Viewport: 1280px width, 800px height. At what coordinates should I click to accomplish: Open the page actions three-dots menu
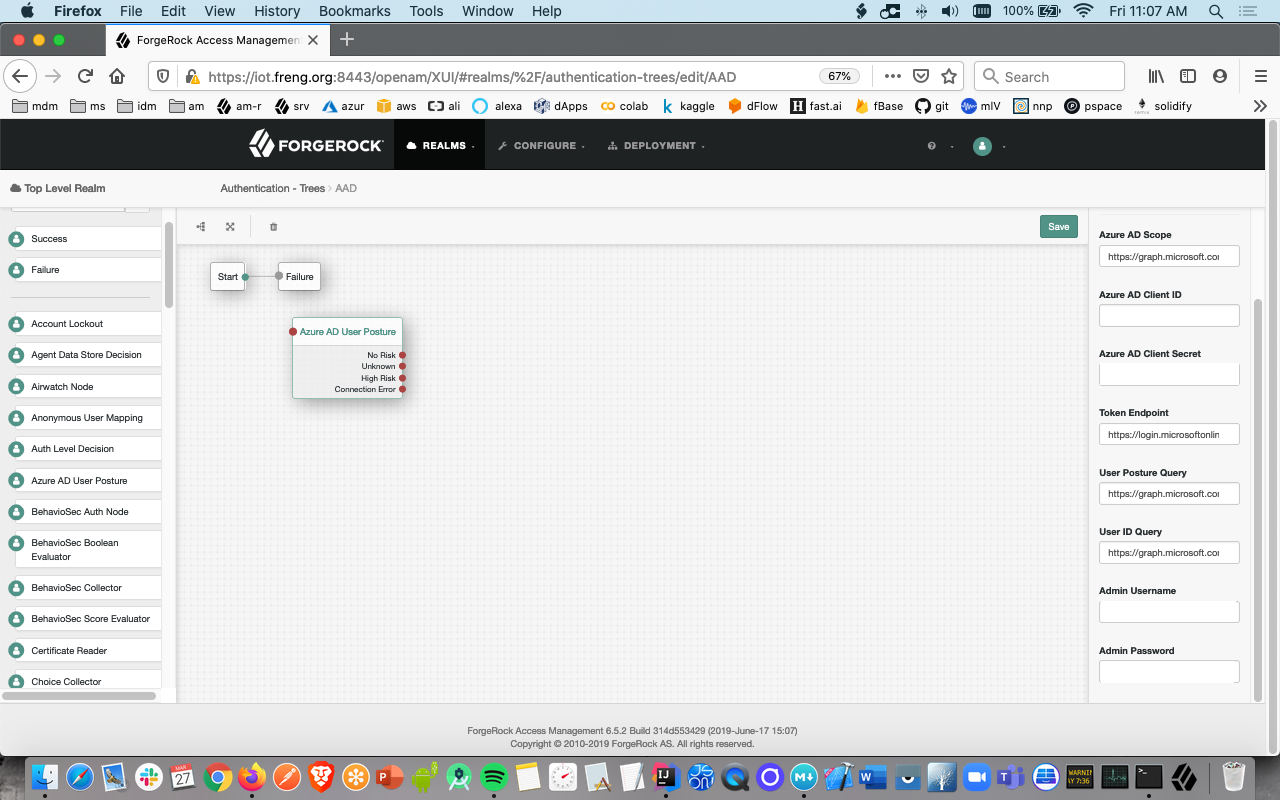893,76
